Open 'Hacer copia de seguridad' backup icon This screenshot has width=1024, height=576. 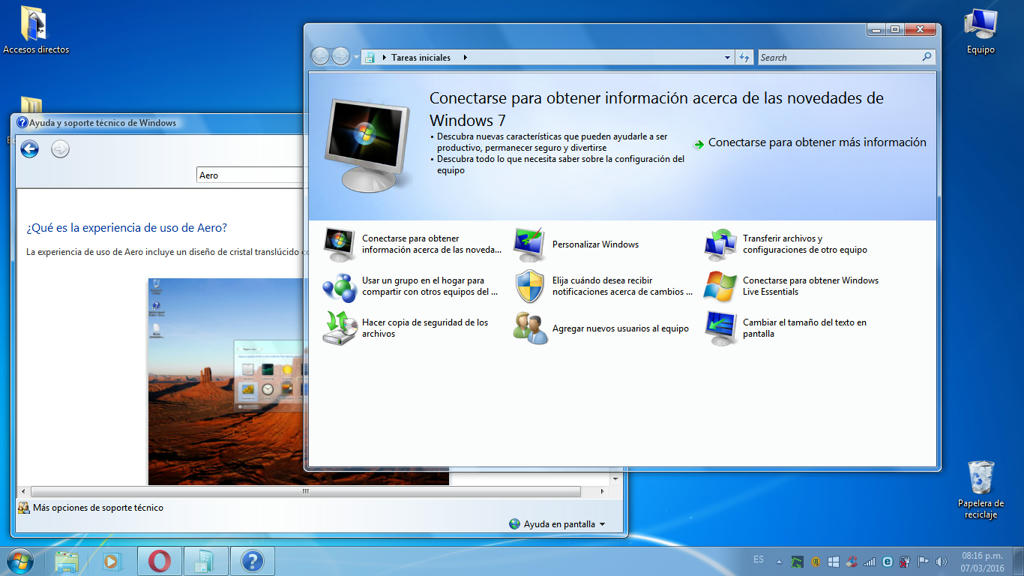(x=339, y=328)
